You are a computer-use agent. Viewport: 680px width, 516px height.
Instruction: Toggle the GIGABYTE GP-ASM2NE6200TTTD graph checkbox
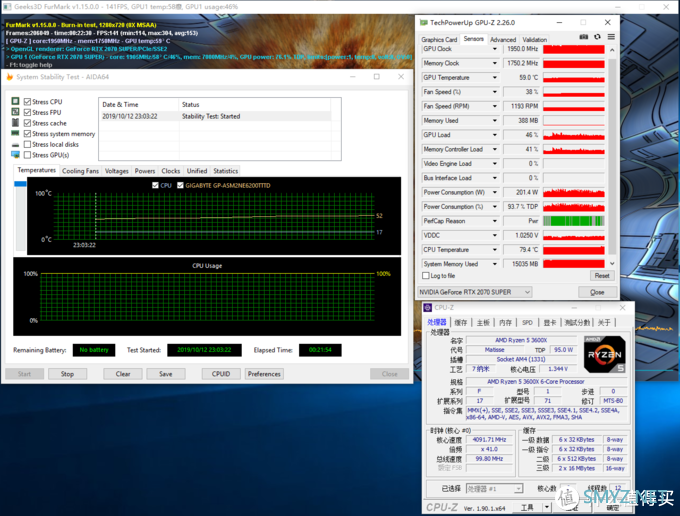click(180, 185)
